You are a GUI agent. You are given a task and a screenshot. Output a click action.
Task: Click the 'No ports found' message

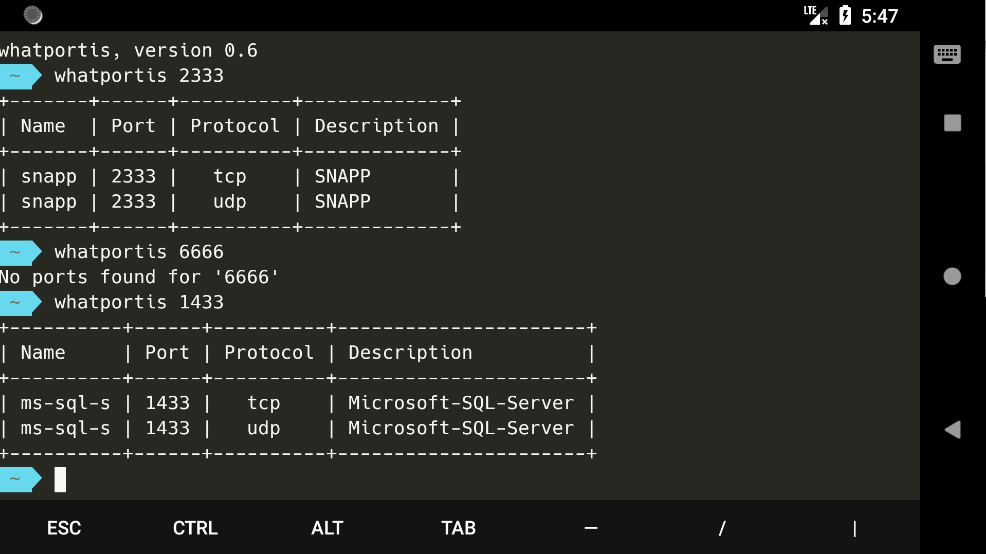coord(139,277)
